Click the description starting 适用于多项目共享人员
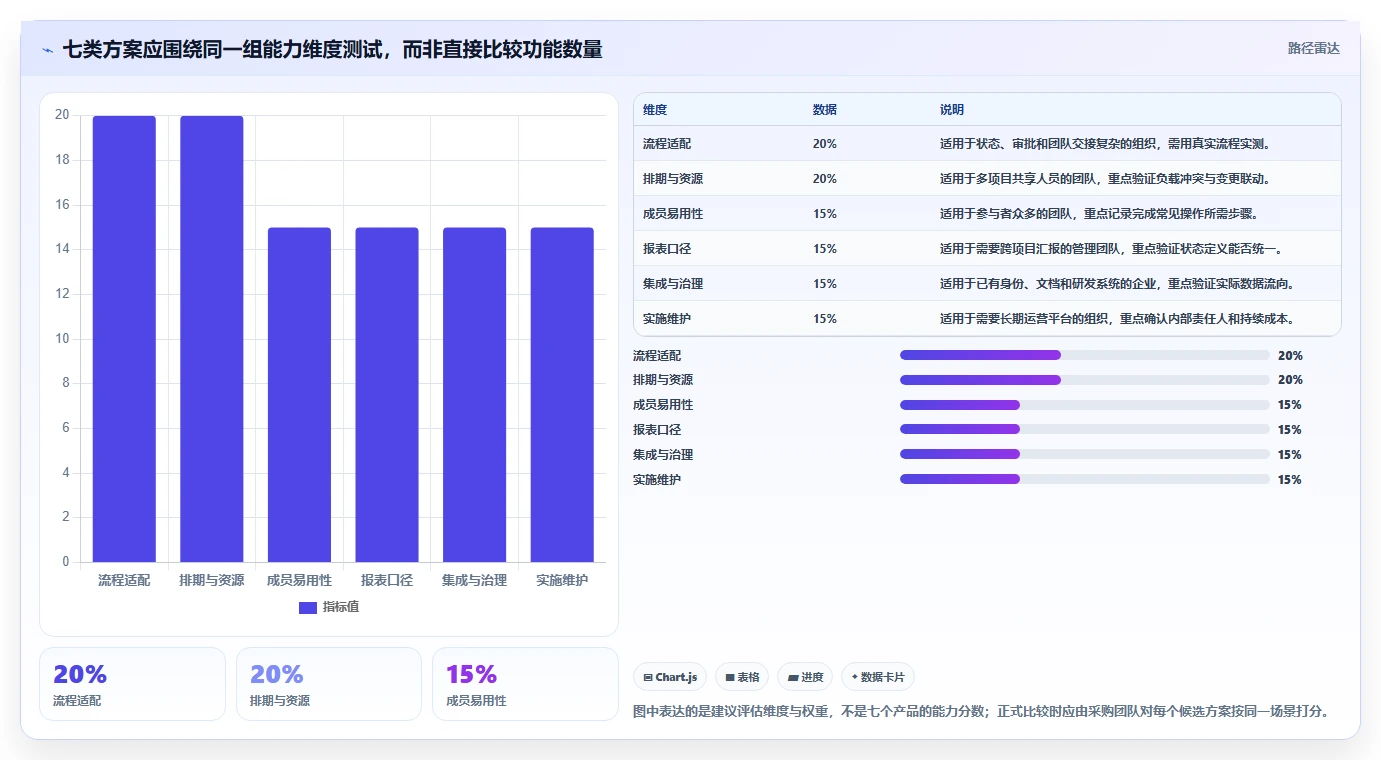Screen dimensions: 1381x760 point(1105,179)
